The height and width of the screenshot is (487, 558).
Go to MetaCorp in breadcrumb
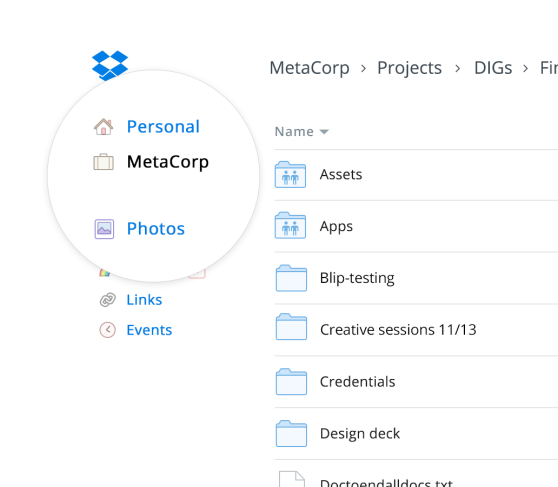click(x=310, y=68)
